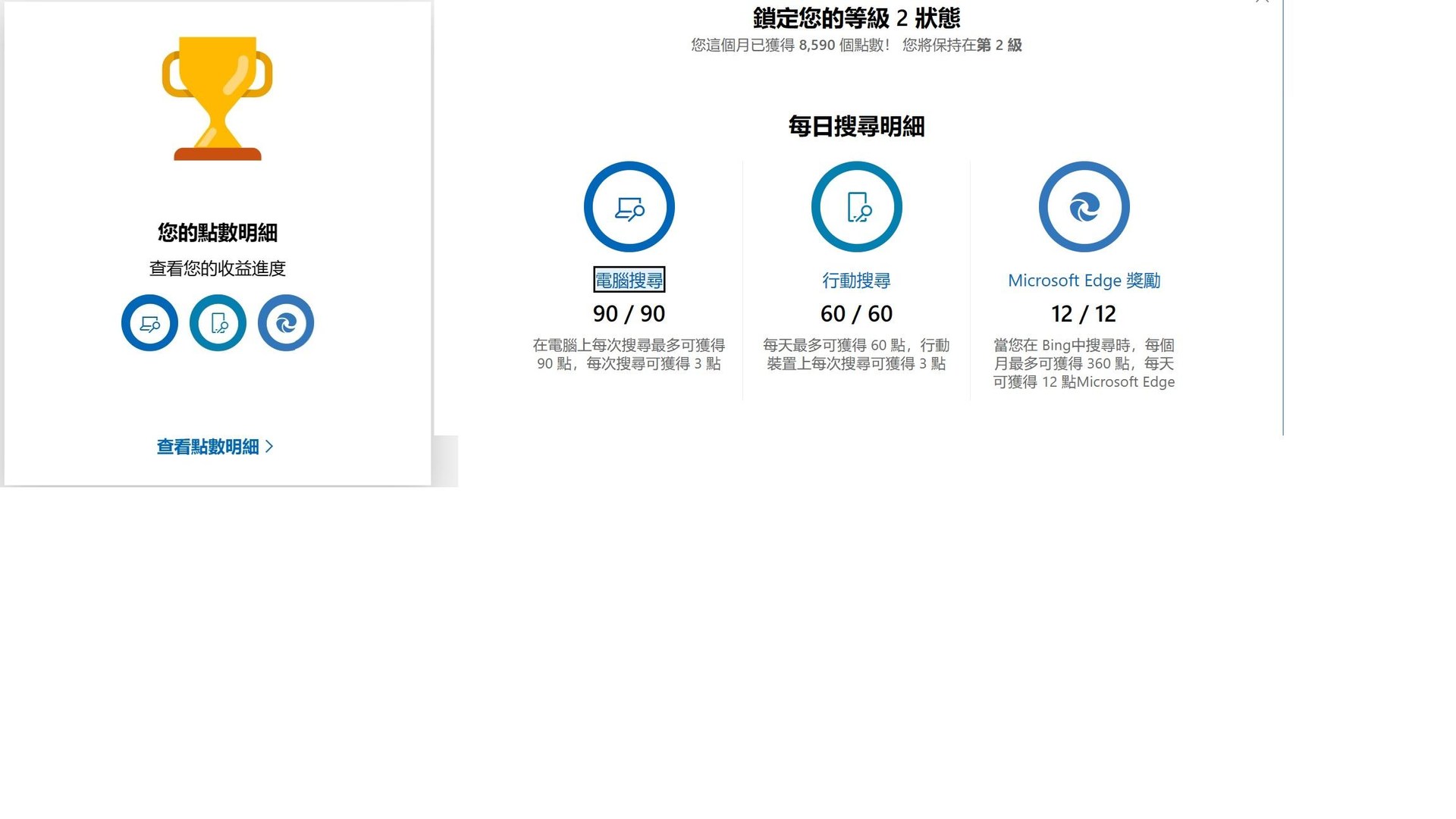Click the 鎖定您的等級 2 狀態 title
This screenshot has width=1456, height=819.
856,17
